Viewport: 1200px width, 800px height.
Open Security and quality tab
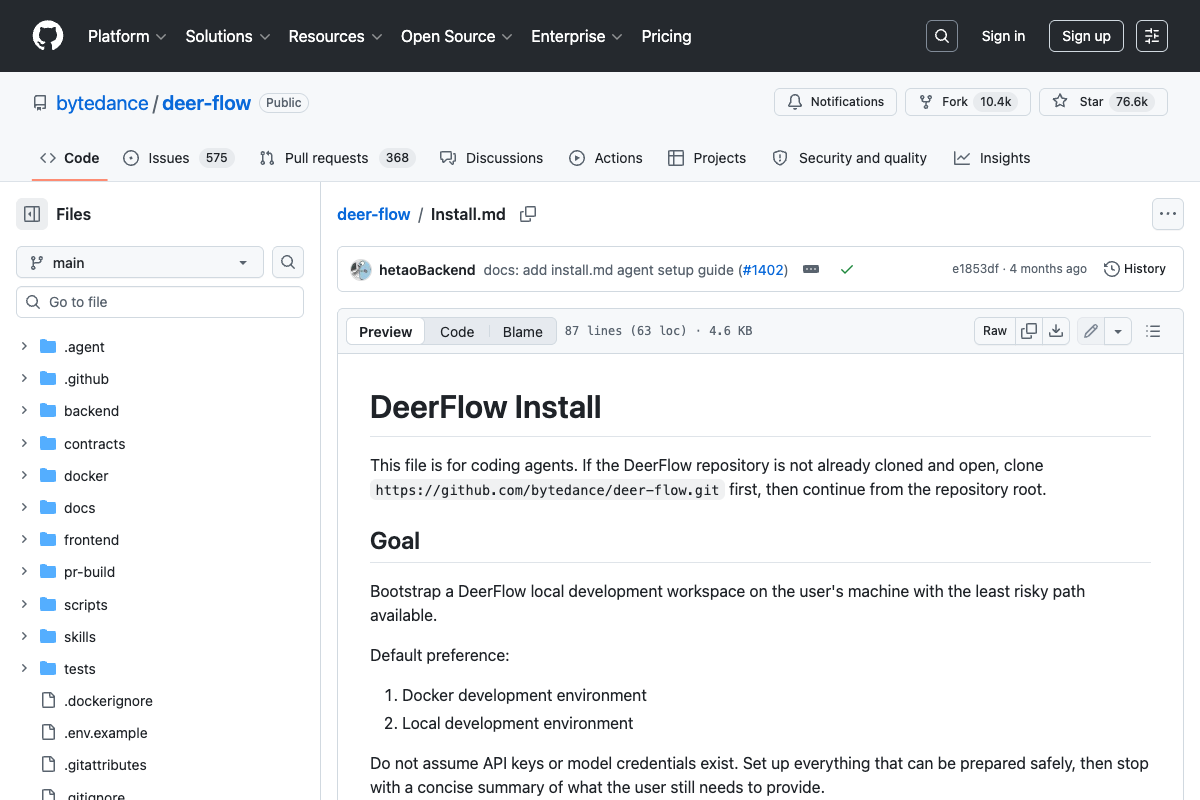pos(850,158)
